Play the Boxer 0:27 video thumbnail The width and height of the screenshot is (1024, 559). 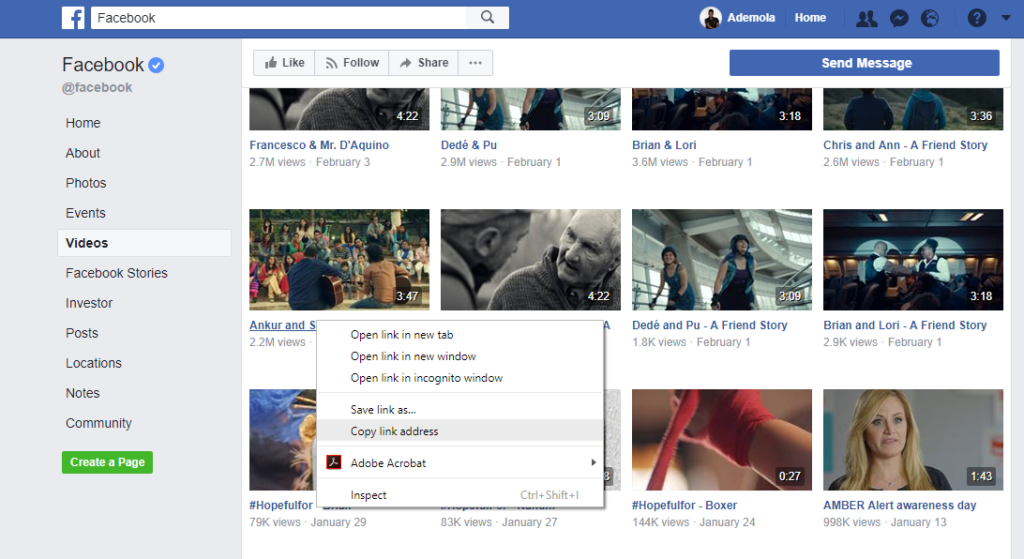click(x=722, y=439)
